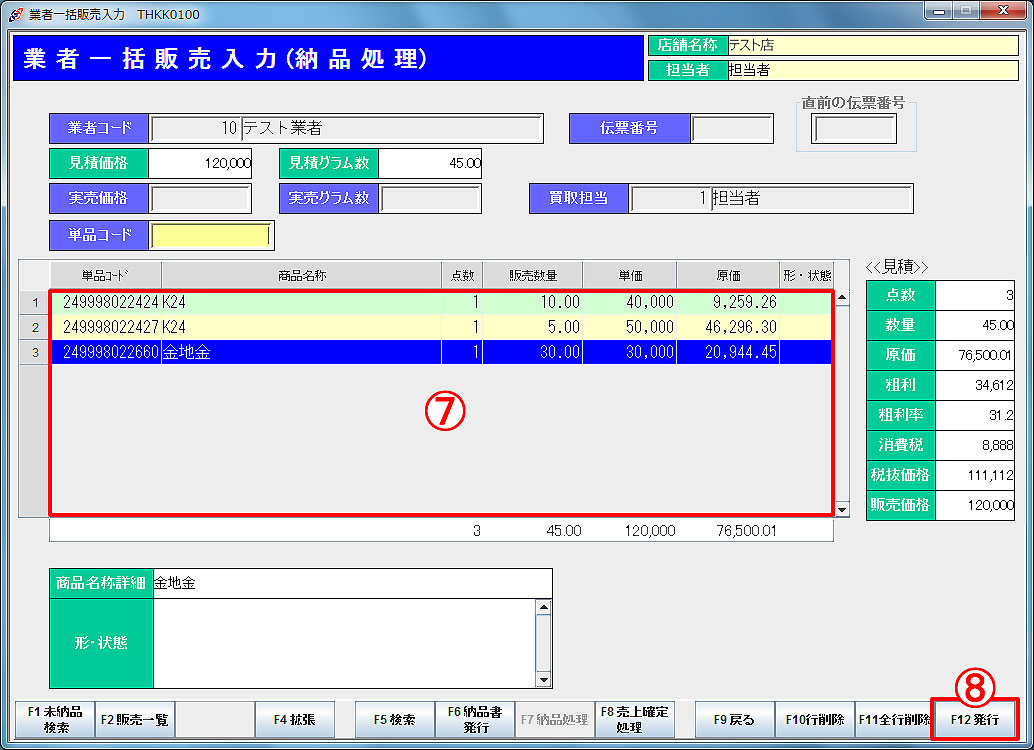This screenshot has height=750, width=1034.
Task: Click the application icon in title bar
Action: (15, 14)
